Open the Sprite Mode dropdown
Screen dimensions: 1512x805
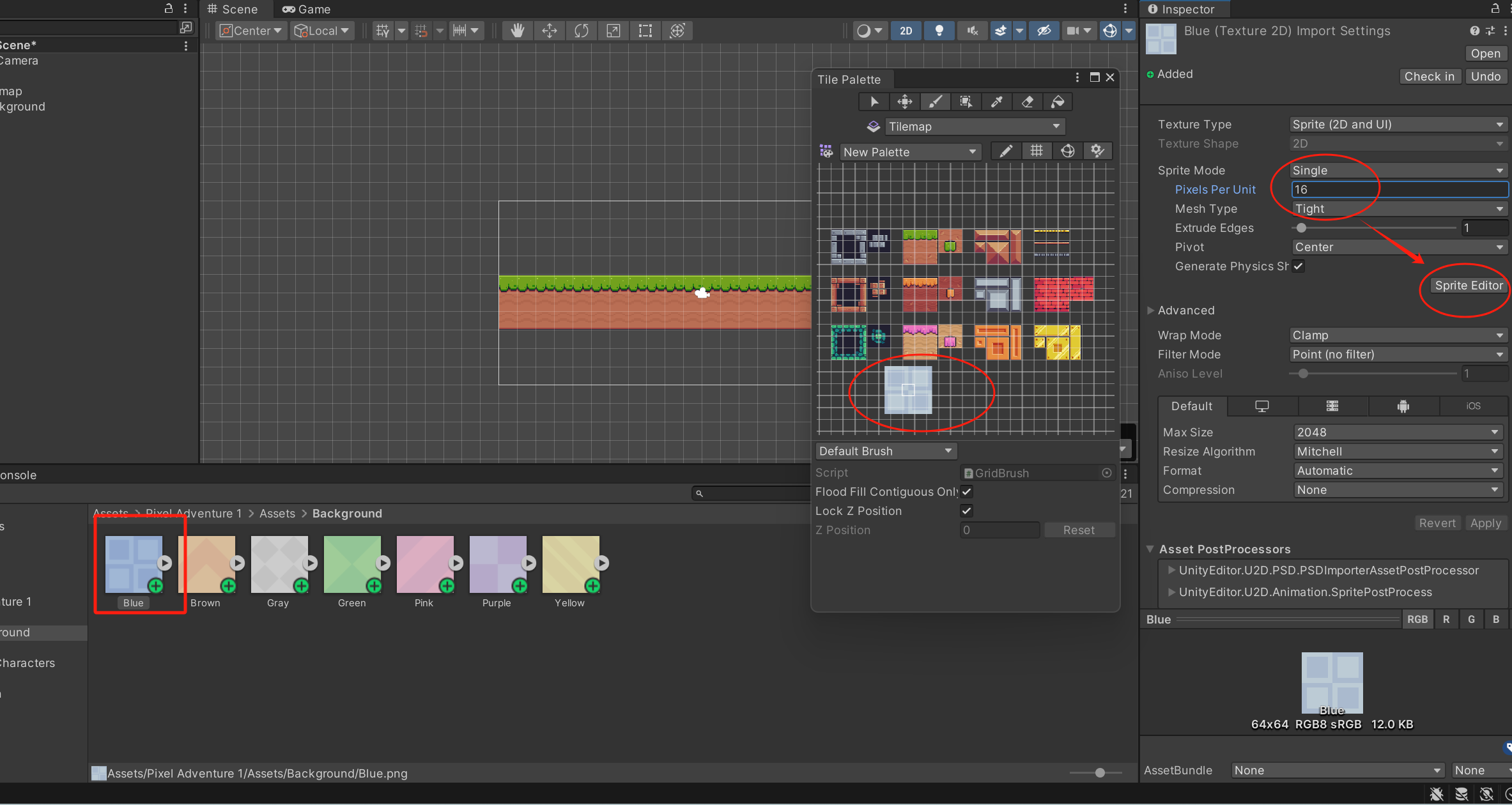1398,171
